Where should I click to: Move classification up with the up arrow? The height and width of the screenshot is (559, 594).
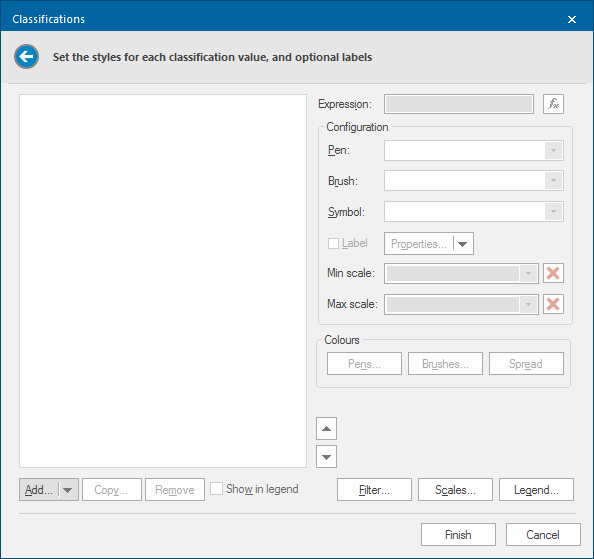click(326, 429)
